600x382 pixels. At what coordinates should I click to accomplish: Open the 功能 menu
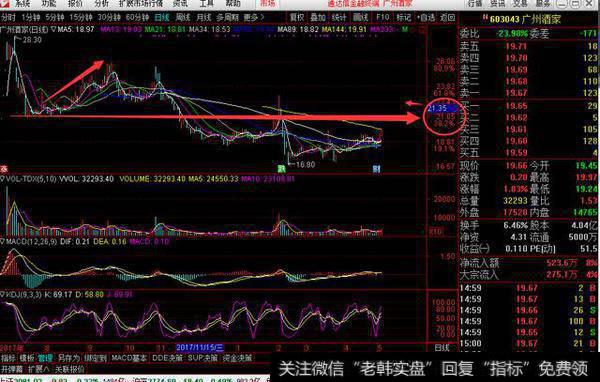(x=49, y=3)
